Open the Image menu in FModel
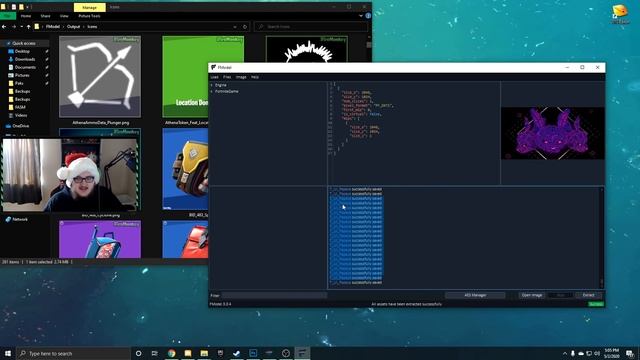Viewport: 640px width, 360px height. tap(241, 77)
